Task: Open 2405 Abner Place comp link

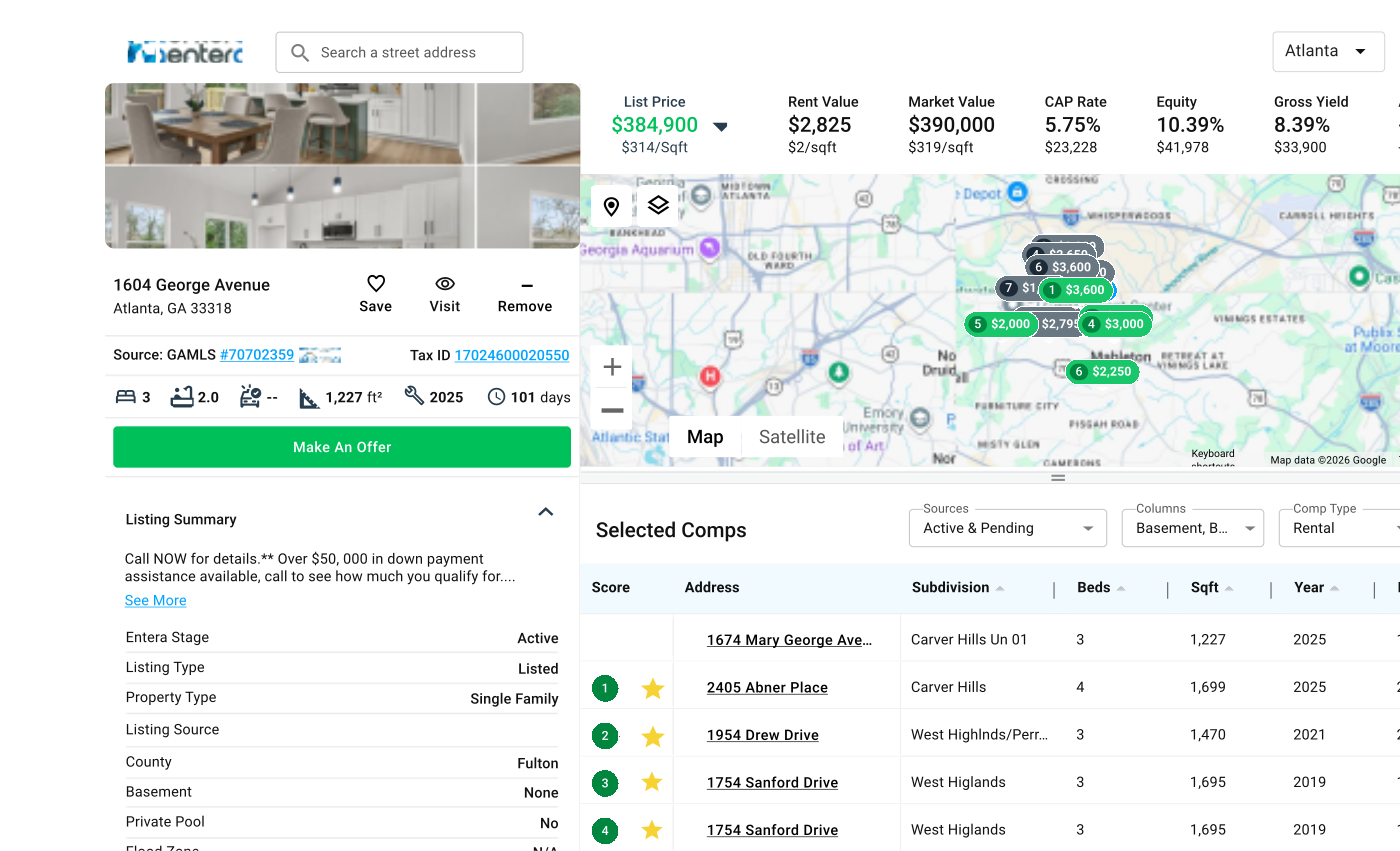Action: coord(767,688)
